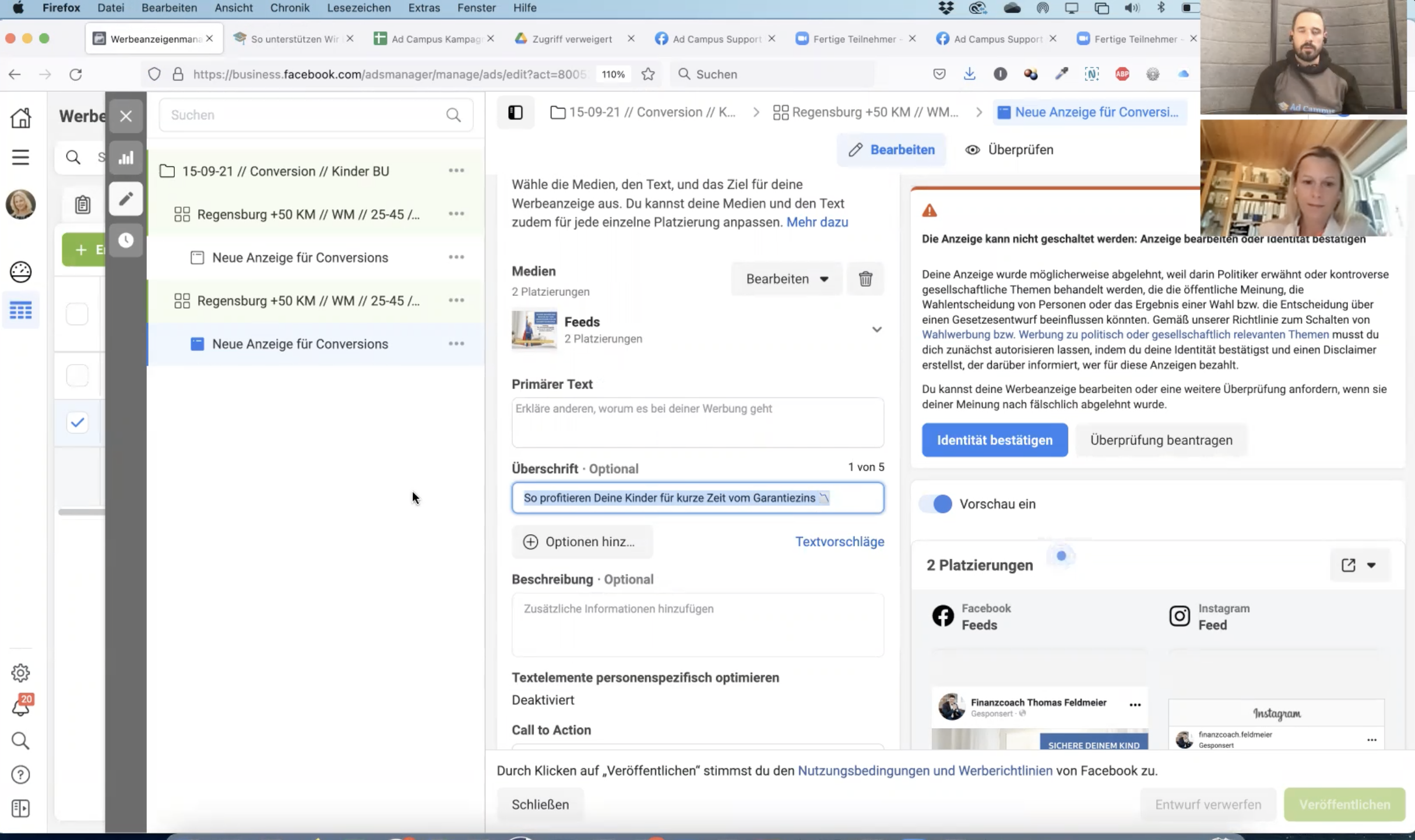Open dropdown arrow next to preview share icon
The image size is (1415, 840).
point(1371,565)
